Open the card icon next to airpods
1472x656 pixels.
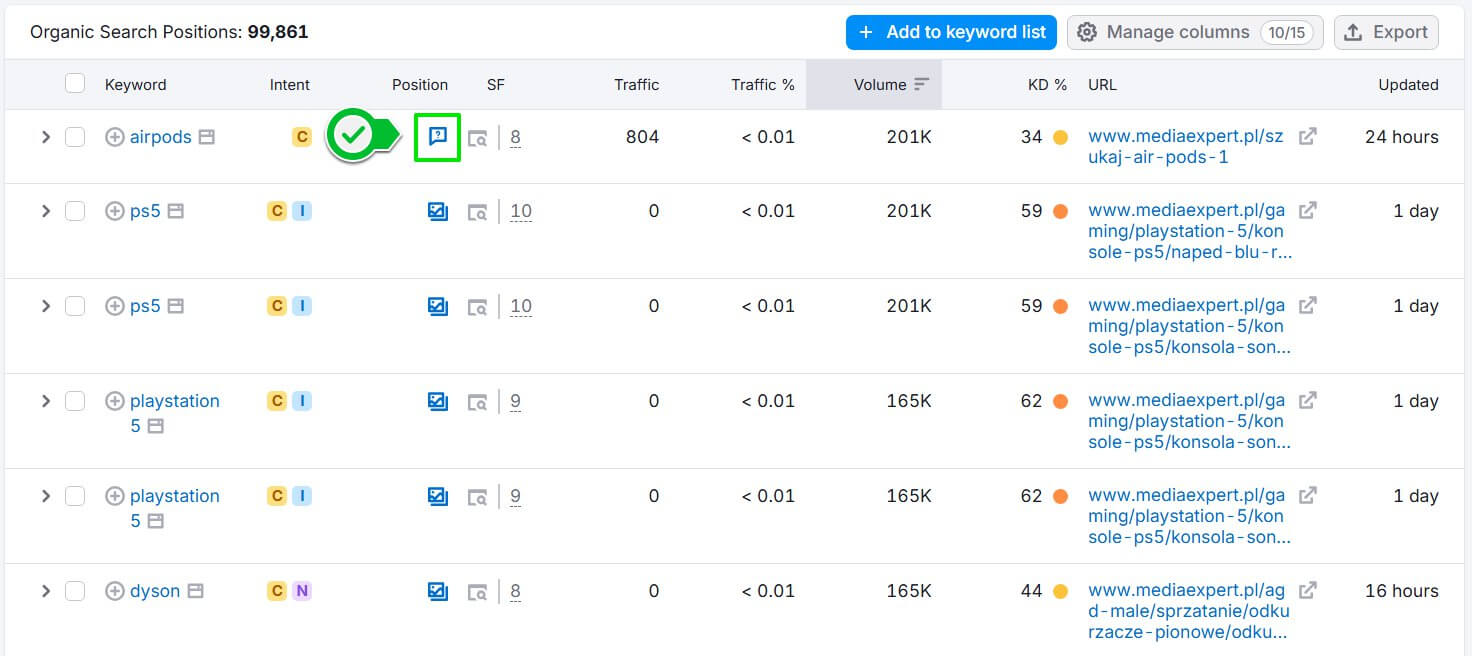(x=206, y=137)
